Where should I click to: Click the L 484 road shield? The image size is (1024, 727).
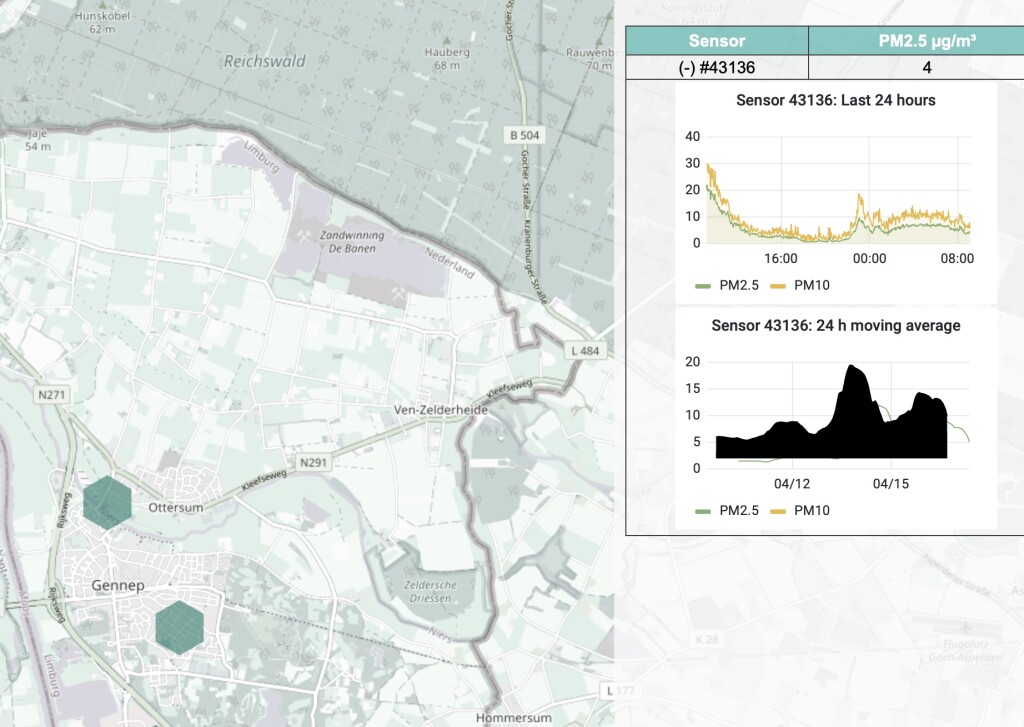(x=585, y=351)
